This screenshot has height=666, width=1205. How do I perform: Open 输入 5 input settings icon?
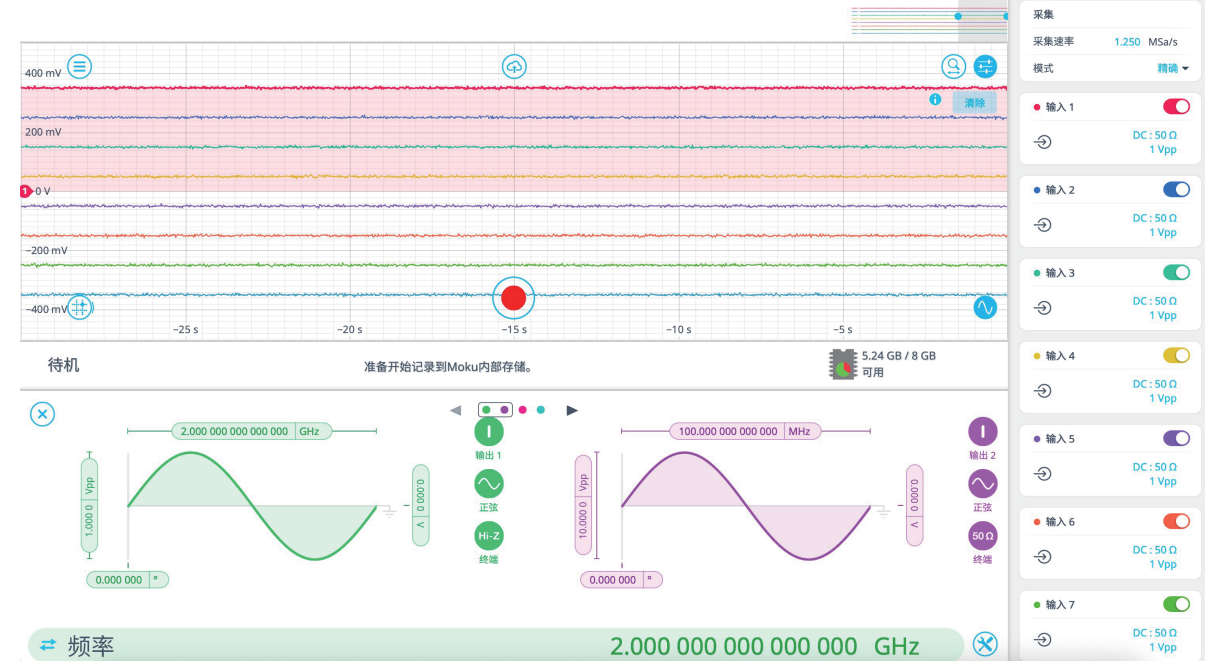(x=1043, y=474)
